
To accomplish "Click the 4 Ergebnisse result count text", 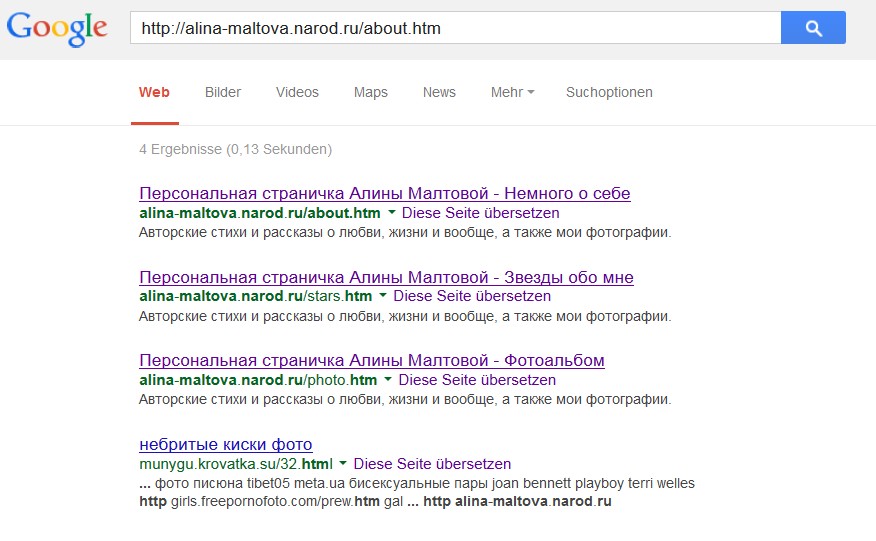I will click(x=235, y=149).
